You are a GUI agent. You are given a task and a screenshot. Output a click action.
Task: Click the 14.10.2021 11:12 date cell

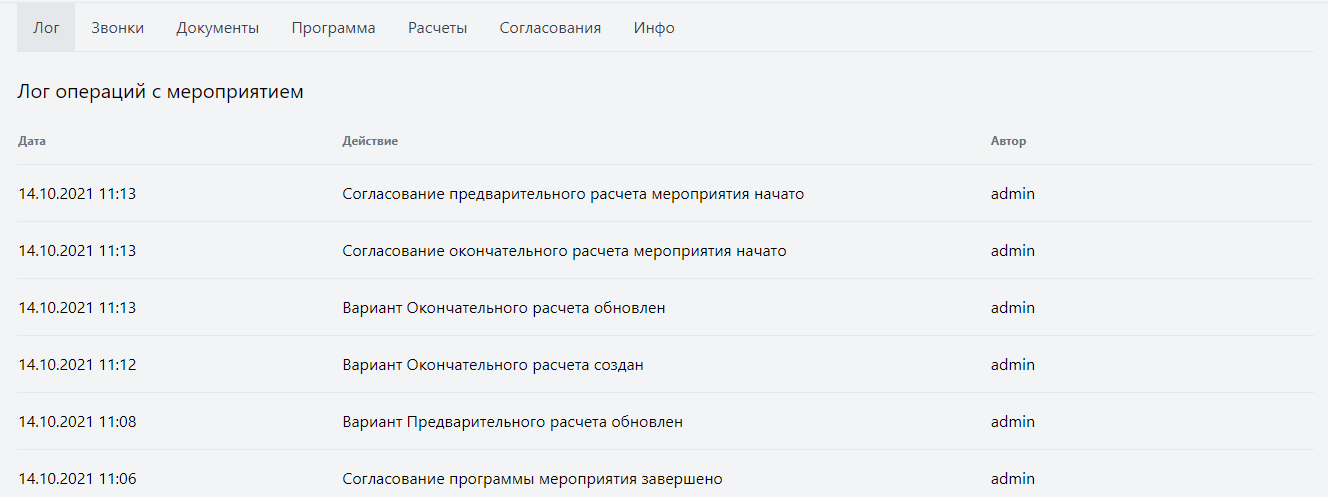77,365
